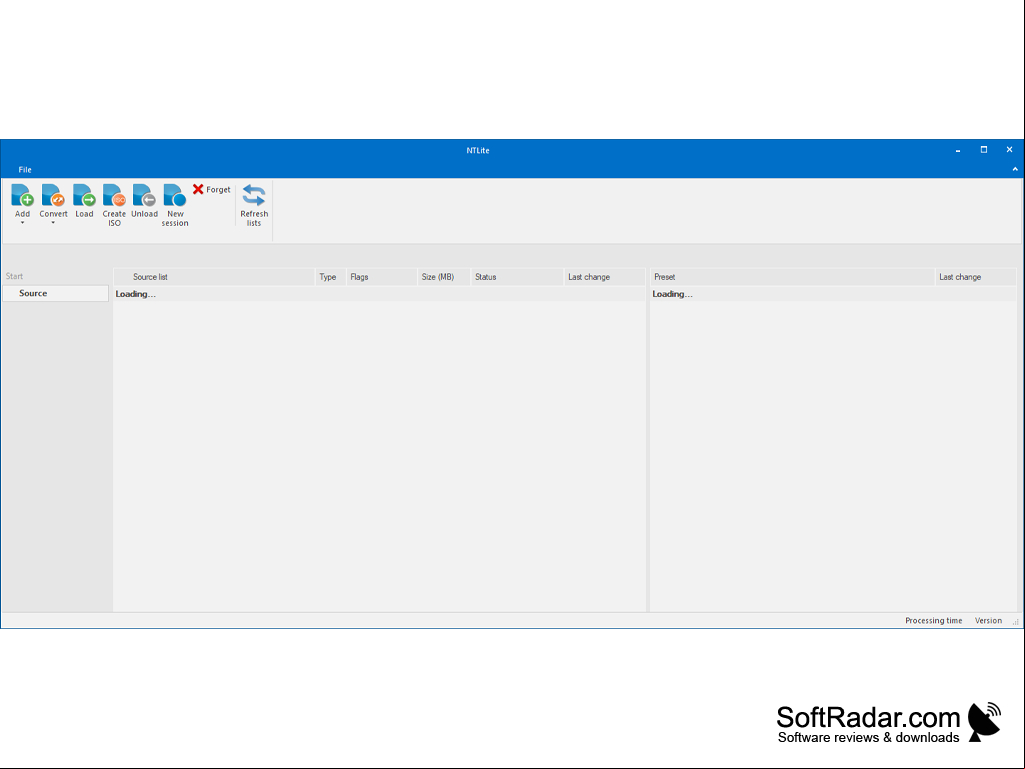Click the Start label in sidebar

[x=14, y=277]
